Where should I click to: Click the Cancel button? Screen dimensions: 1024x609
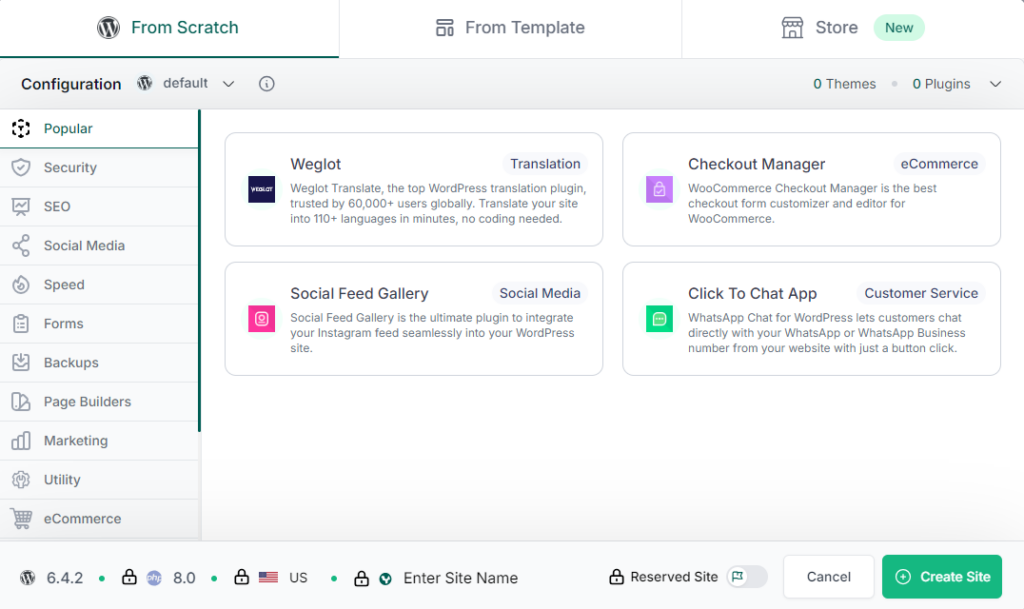(828, 576)
